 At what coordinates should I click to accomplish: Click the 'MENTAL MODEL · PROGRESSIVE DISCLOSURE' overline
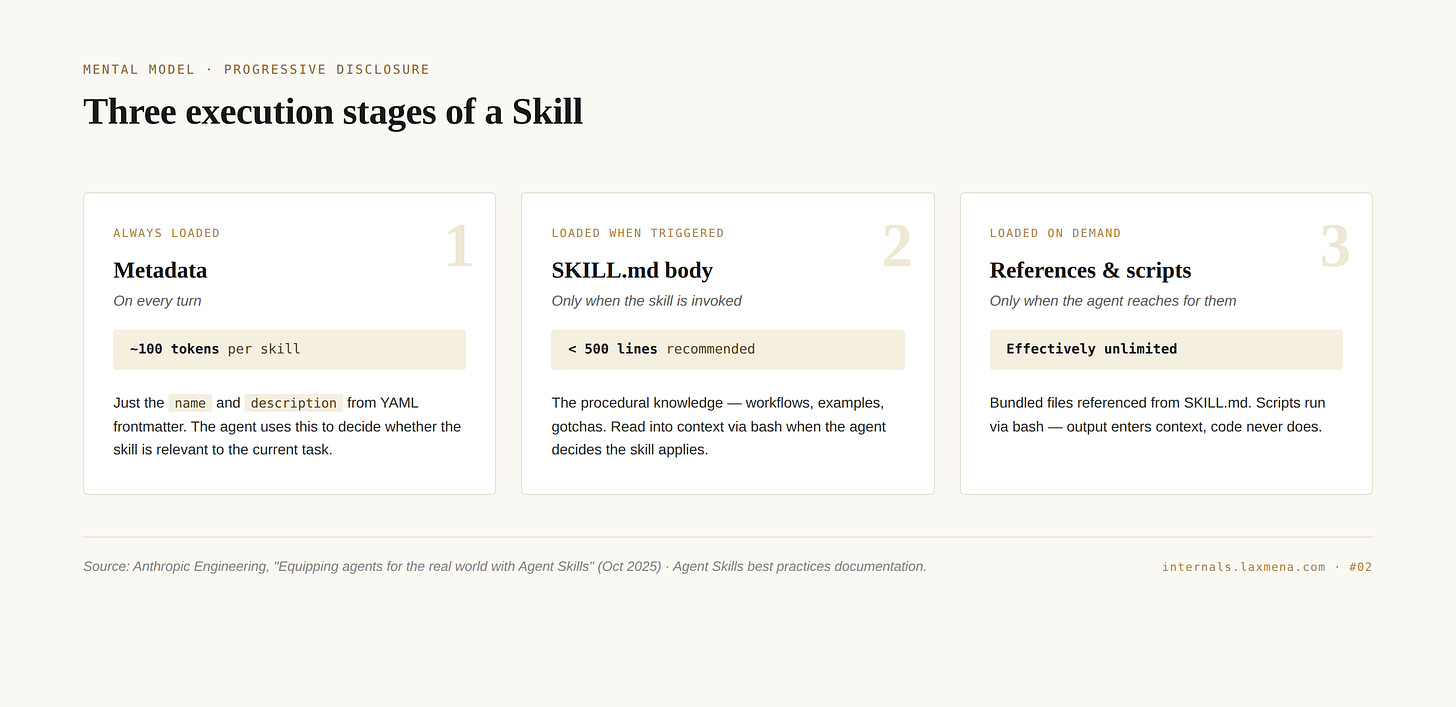[257, 70]
